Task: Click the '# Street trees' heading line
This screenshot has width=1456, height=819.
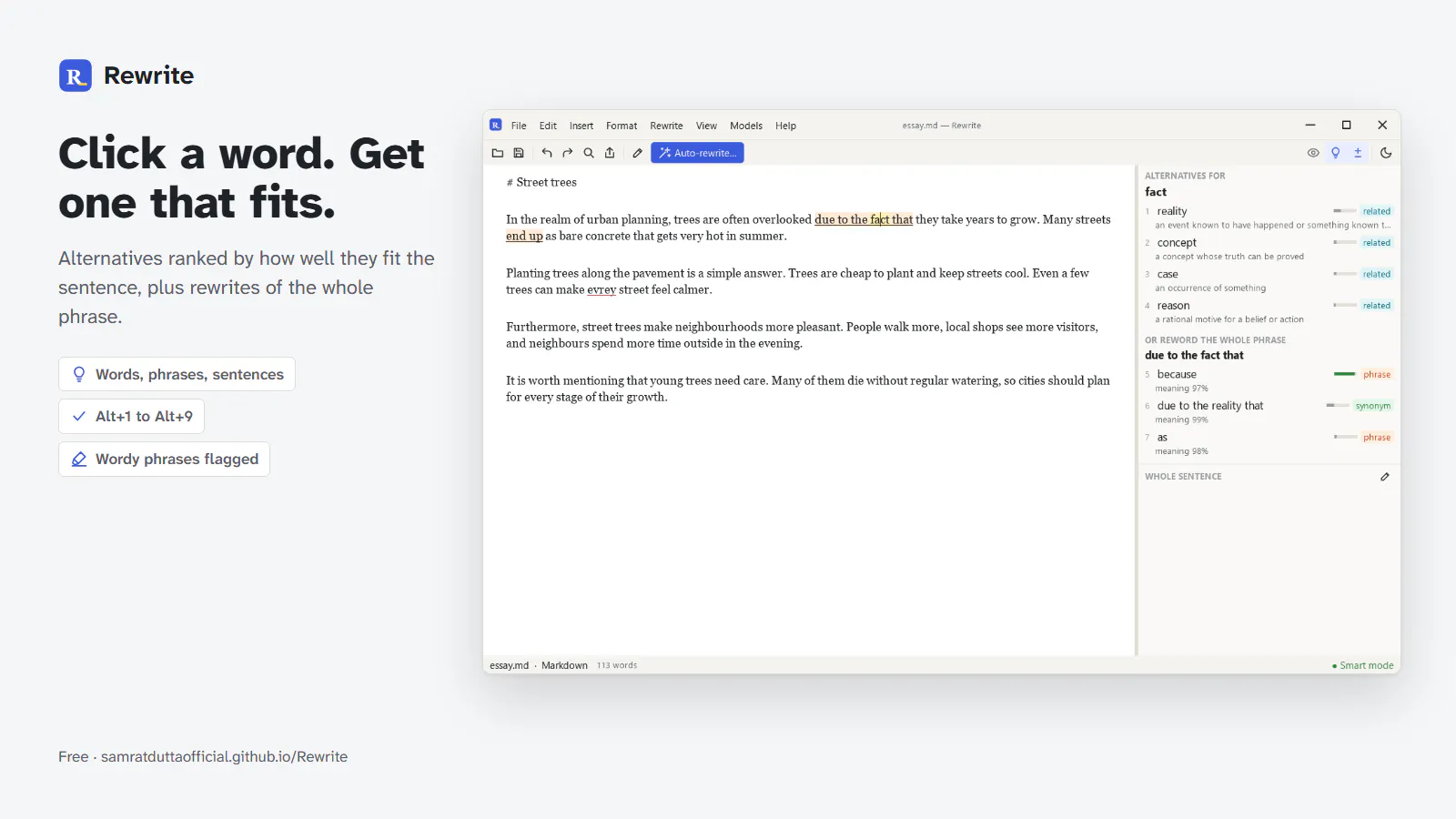Action: point(541,182)
